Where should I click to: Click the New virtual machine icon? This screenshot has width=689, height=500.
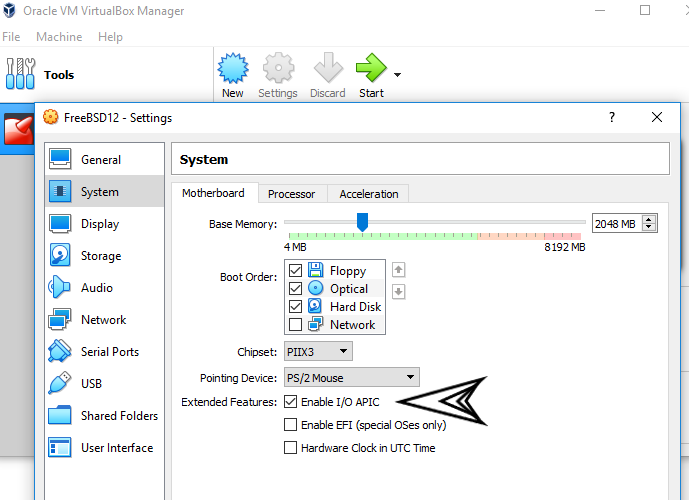pos(233,68)
